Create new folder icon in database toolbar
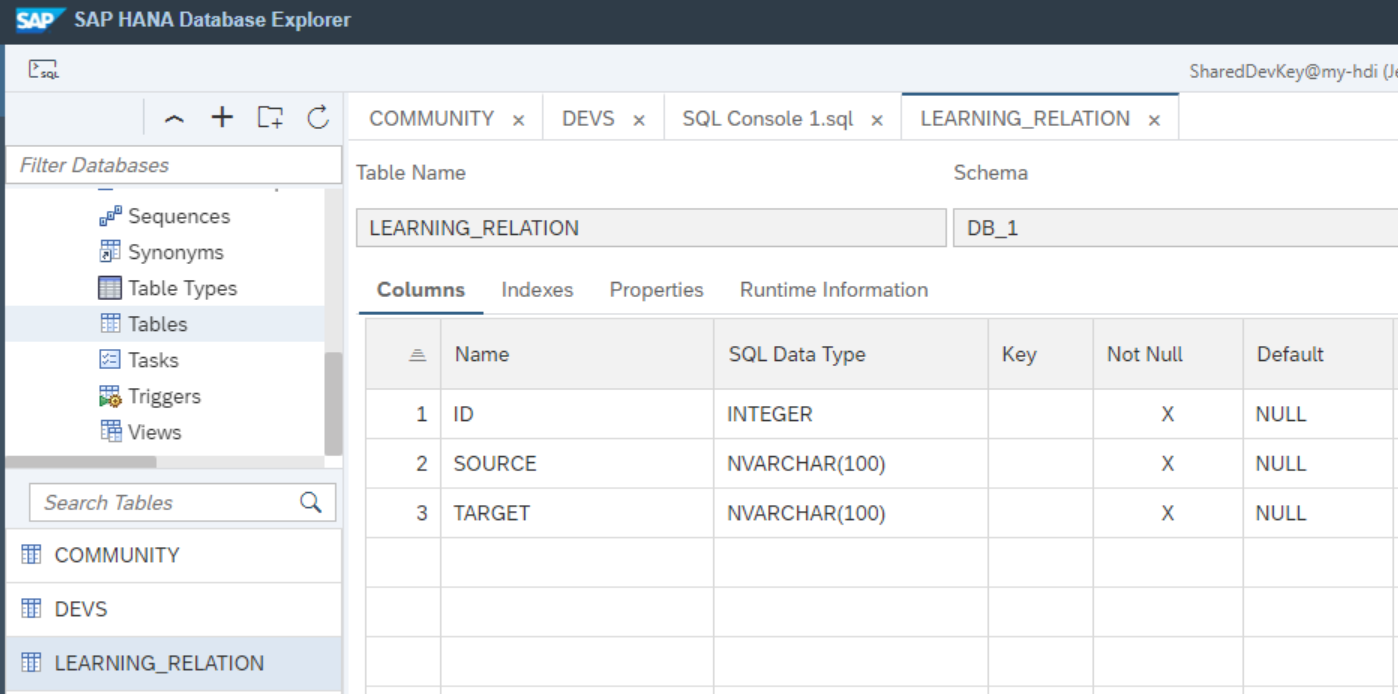Viewport: 1398px width, 694px height. [270, 117]
